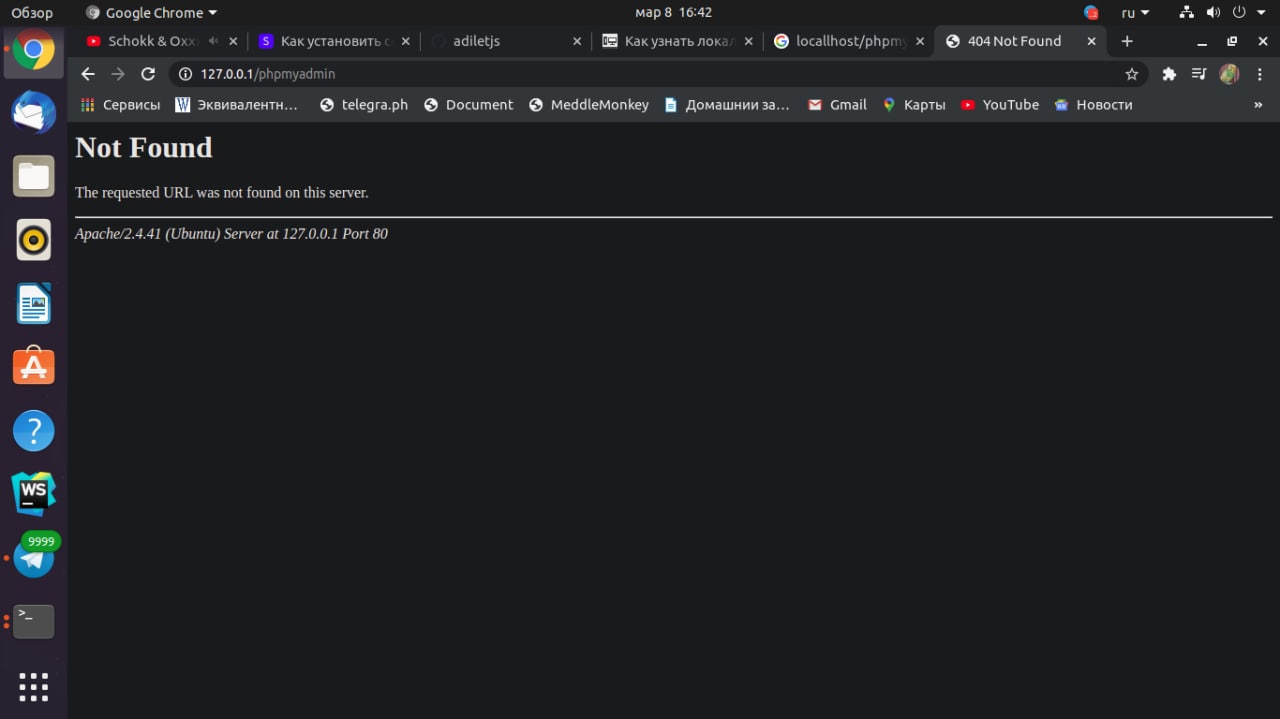Open the power icon in the top bar

coord(1239,13)
